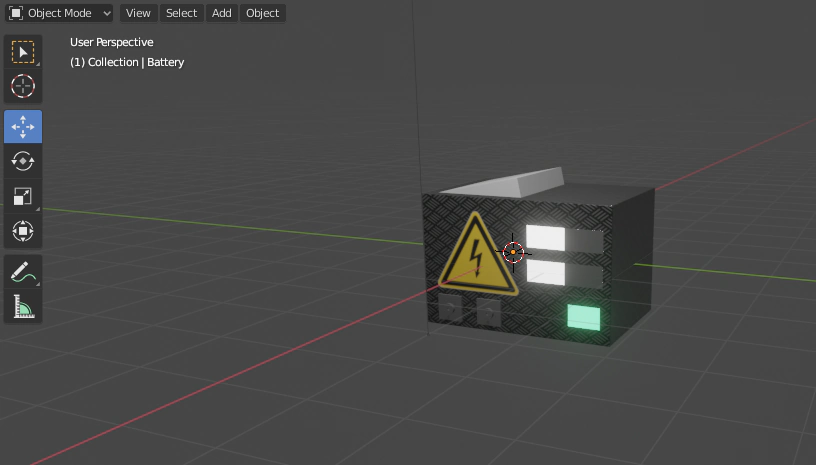The height and width of the screenshot is (465, 816).
Task: Click the yellow high-voltage warning sign
Action: 475,257
